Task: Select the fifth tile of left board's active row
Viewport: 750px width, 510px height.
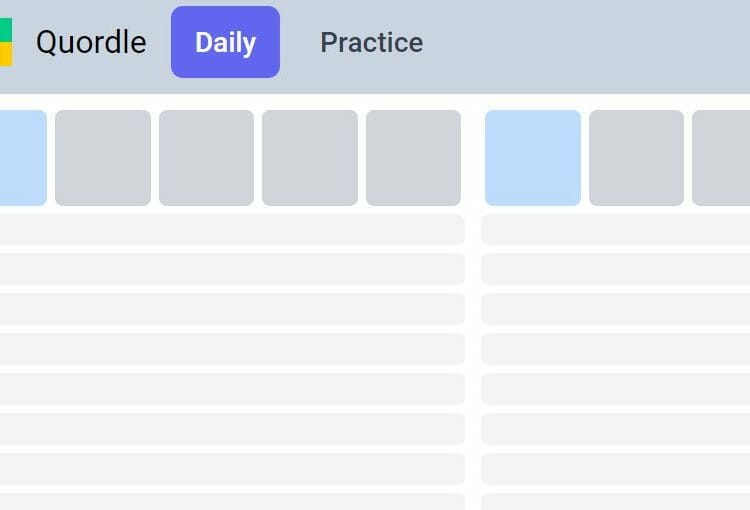Action: point(413,158)
